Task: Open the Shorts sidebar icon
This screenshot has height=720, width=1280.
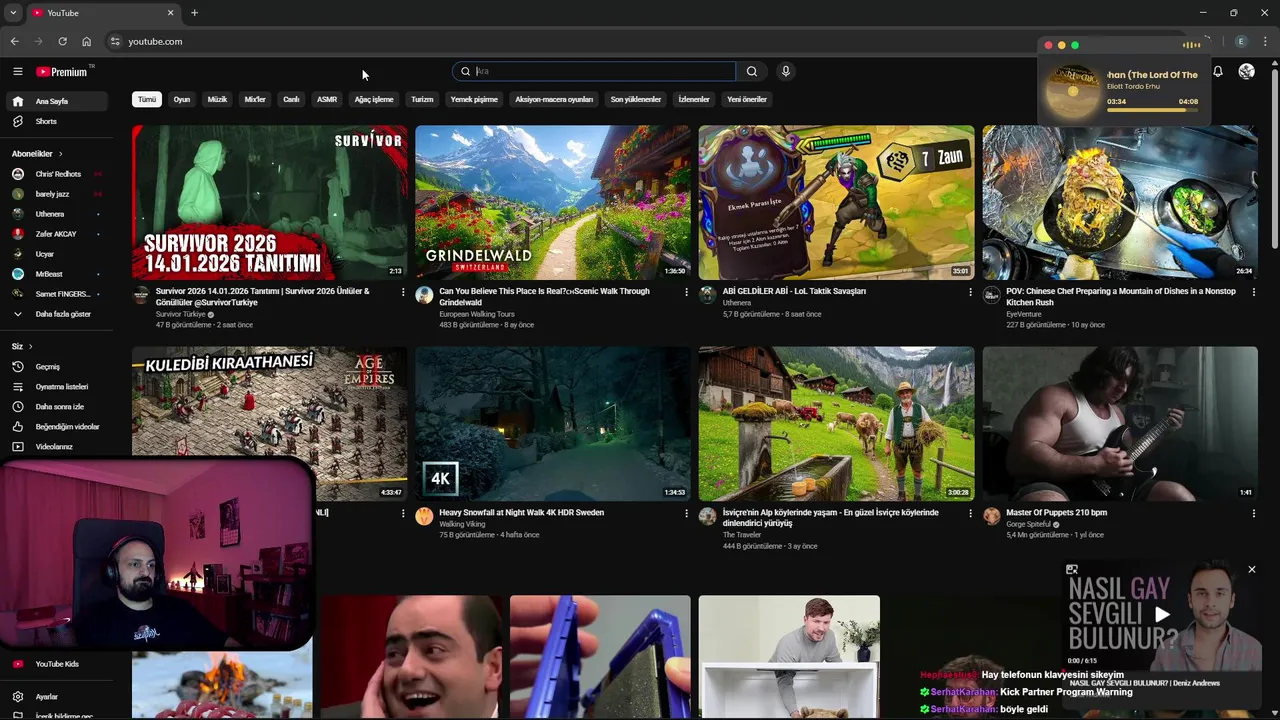Action: click(x=17, y=121)
